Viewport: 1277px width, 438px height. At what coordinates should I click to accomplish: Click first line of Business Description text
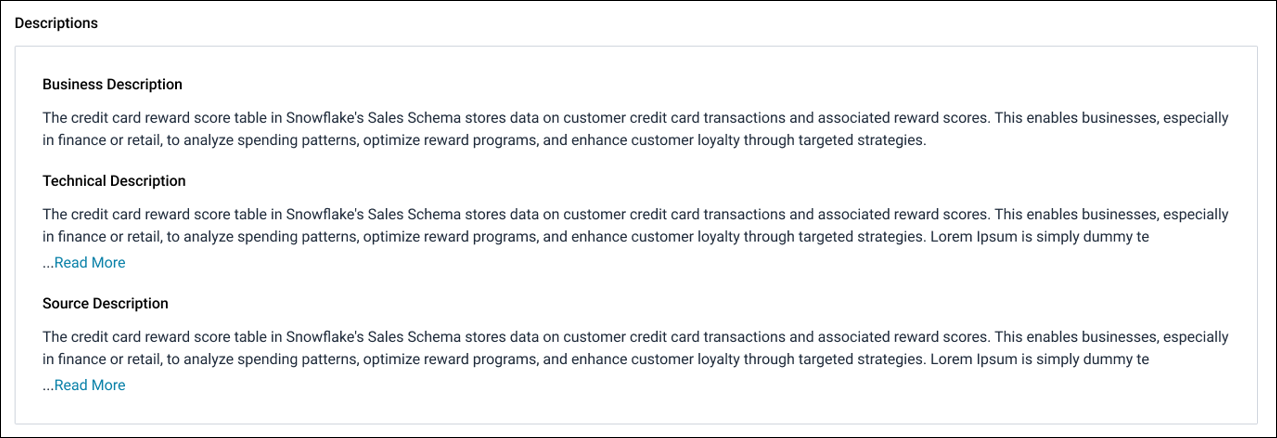point(635,118)
